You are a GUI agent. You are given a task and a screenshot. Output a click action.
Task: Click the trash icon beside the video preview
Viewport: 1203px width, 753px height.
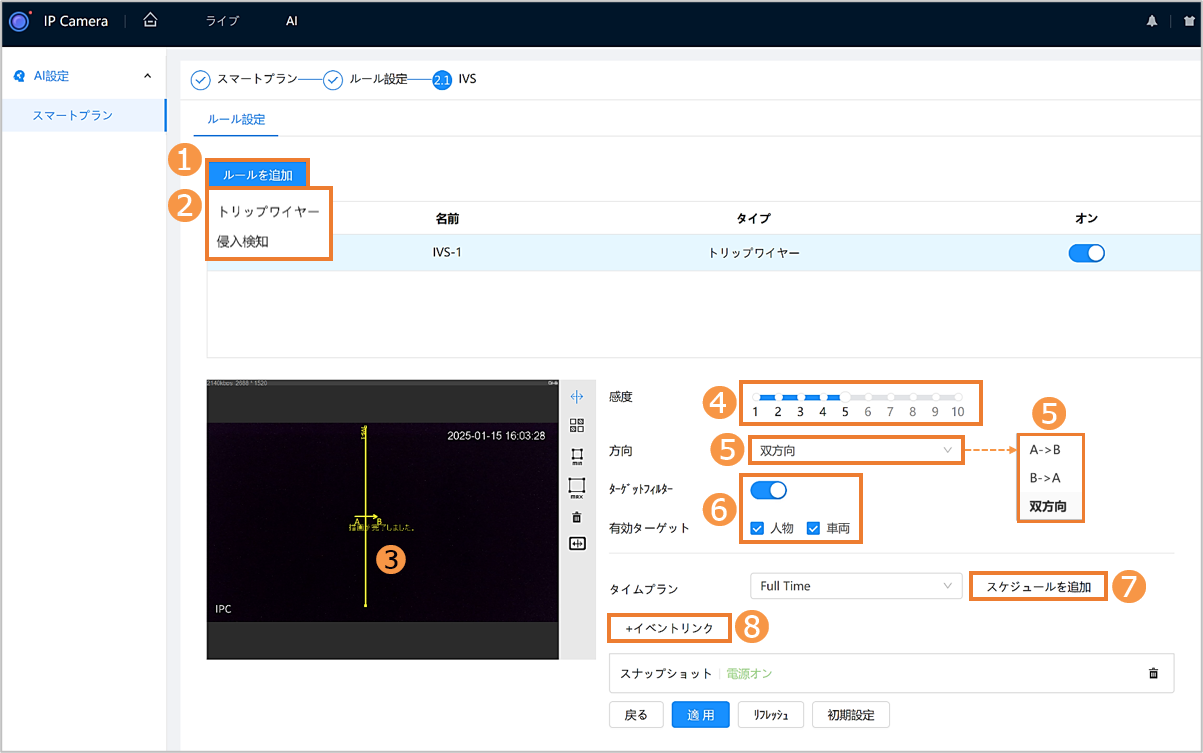click(x=576, y=517)
